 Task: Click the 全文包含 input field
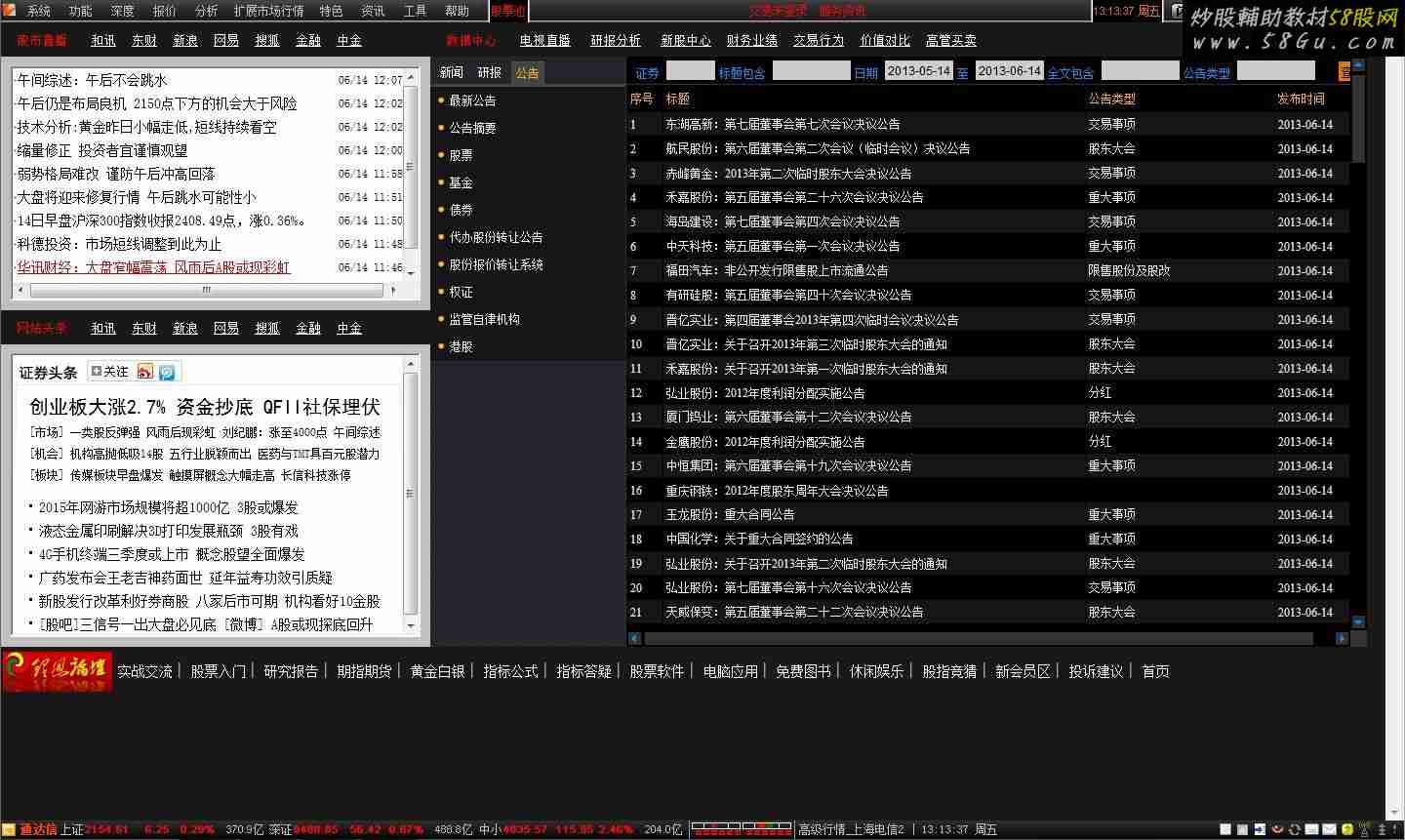1140,71
